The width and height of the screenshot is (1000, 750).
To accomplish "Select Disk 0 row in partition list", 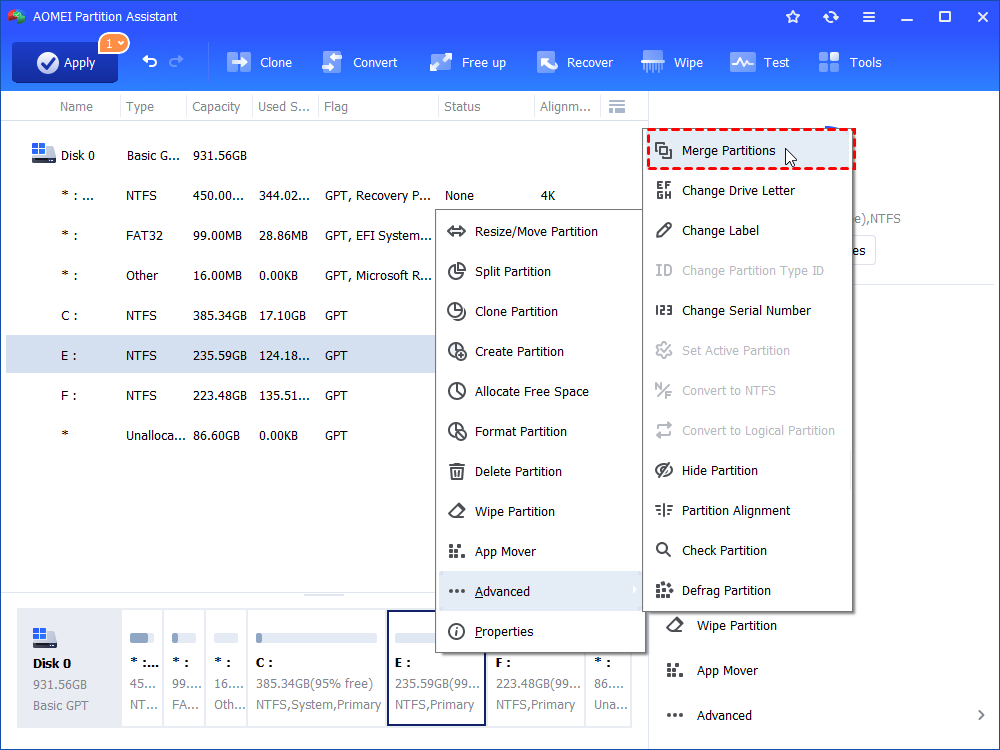I will coord(327,156).
